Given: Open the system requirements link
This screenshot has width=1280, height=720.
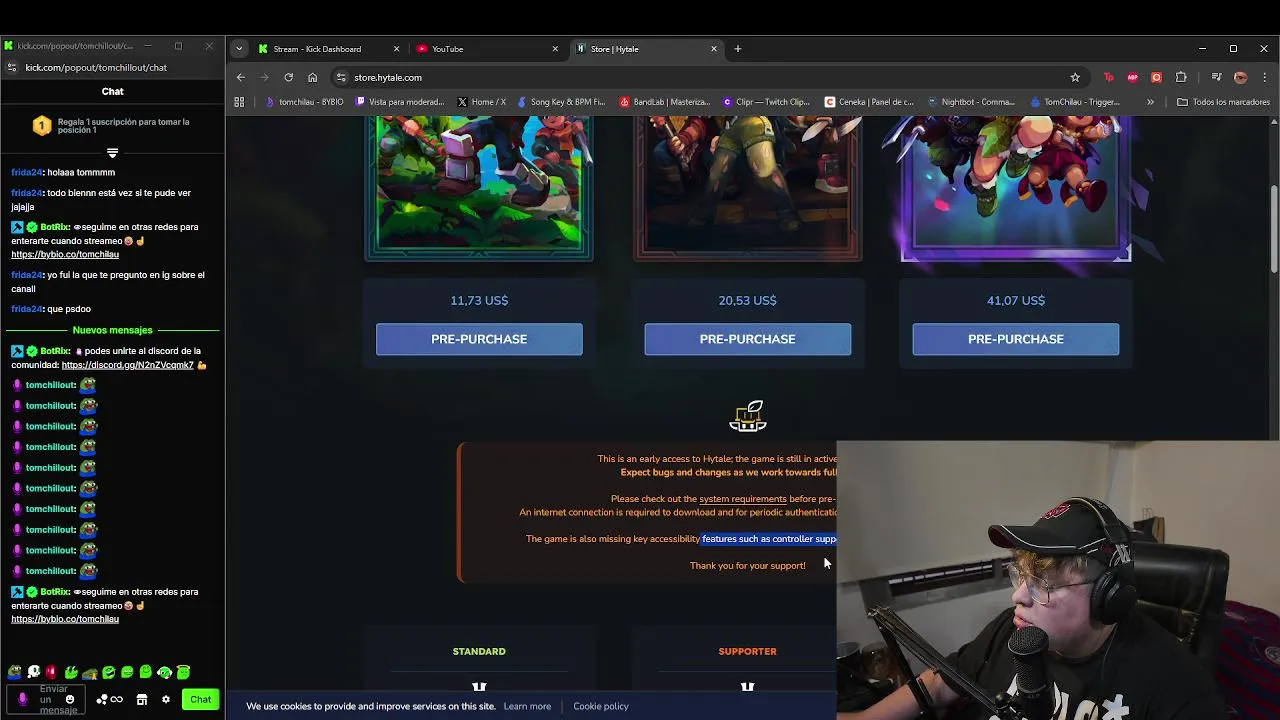Looking at the screenshot, I should coord(743,499).
